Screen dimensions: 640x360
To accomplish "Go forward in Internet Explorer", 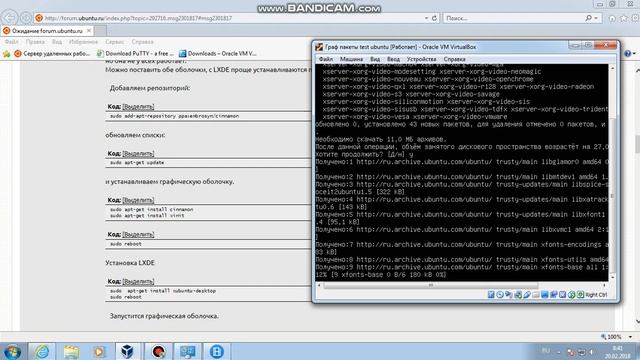I will [26, 18].
